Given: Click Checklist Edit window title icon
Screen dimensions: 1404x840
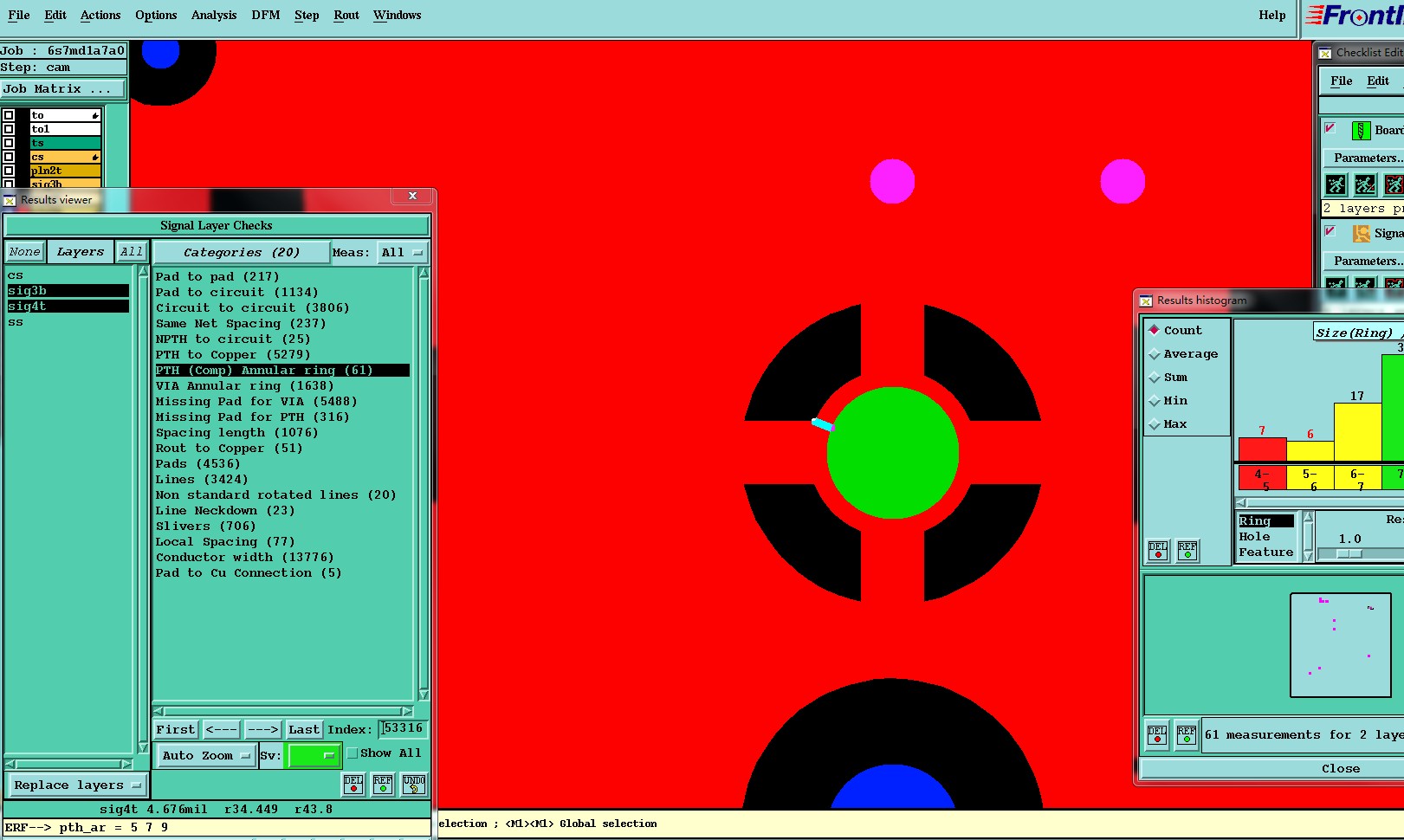Looking at the screenshot, I should coord(1325,53).
